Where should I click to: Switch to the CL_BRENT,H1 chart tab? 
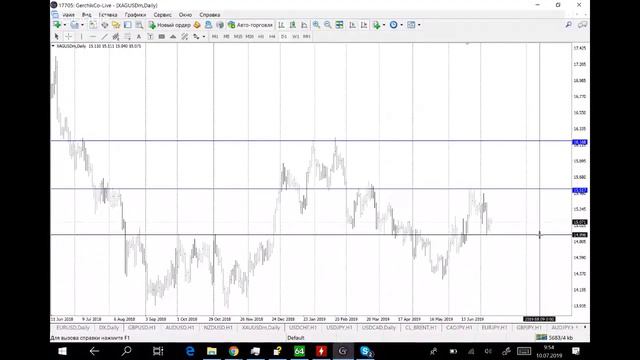(x=421, y=328)
